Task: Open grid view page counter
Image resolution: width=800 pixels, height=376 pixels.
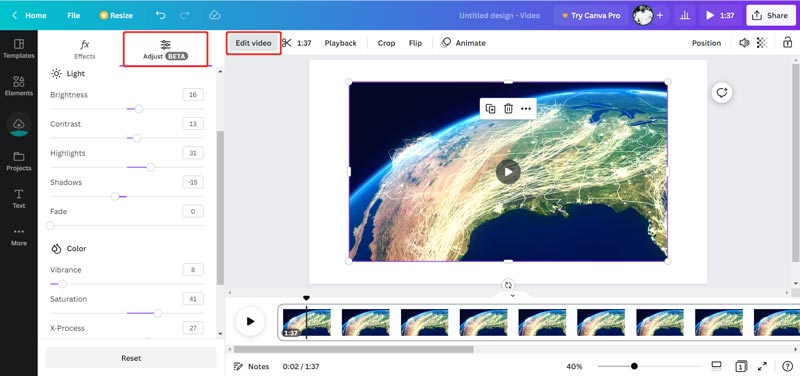Action: point(741,366)
